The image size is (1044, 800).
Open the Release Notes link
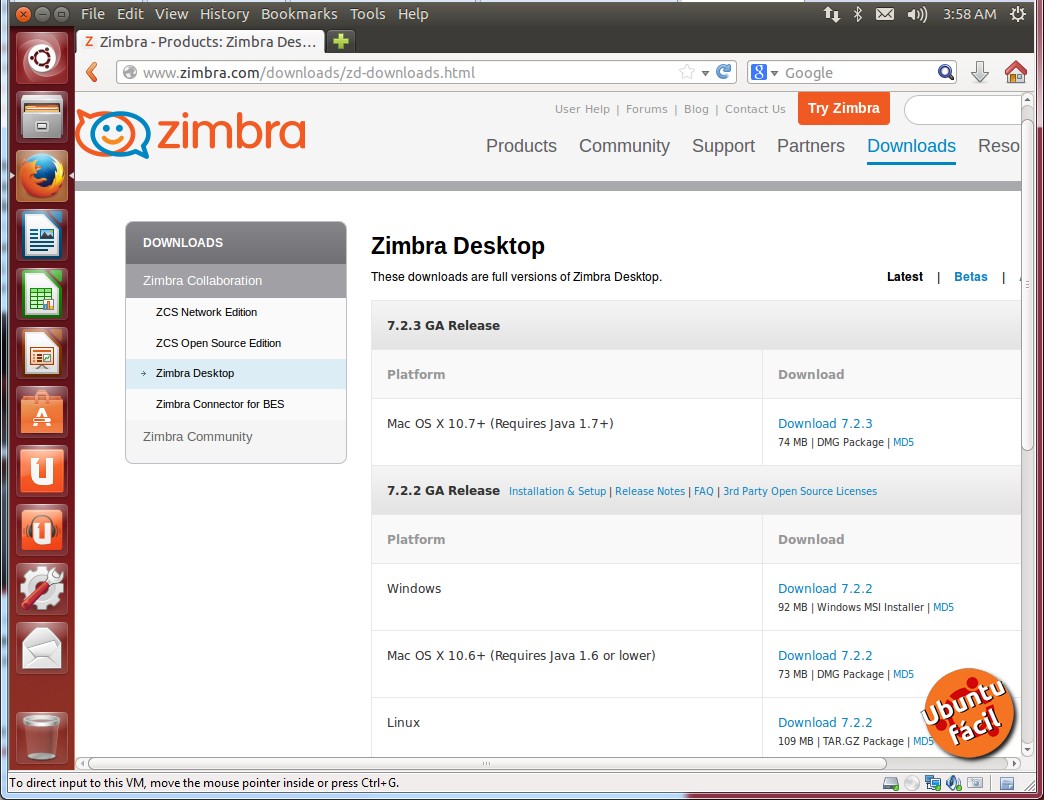pos(650,491)
